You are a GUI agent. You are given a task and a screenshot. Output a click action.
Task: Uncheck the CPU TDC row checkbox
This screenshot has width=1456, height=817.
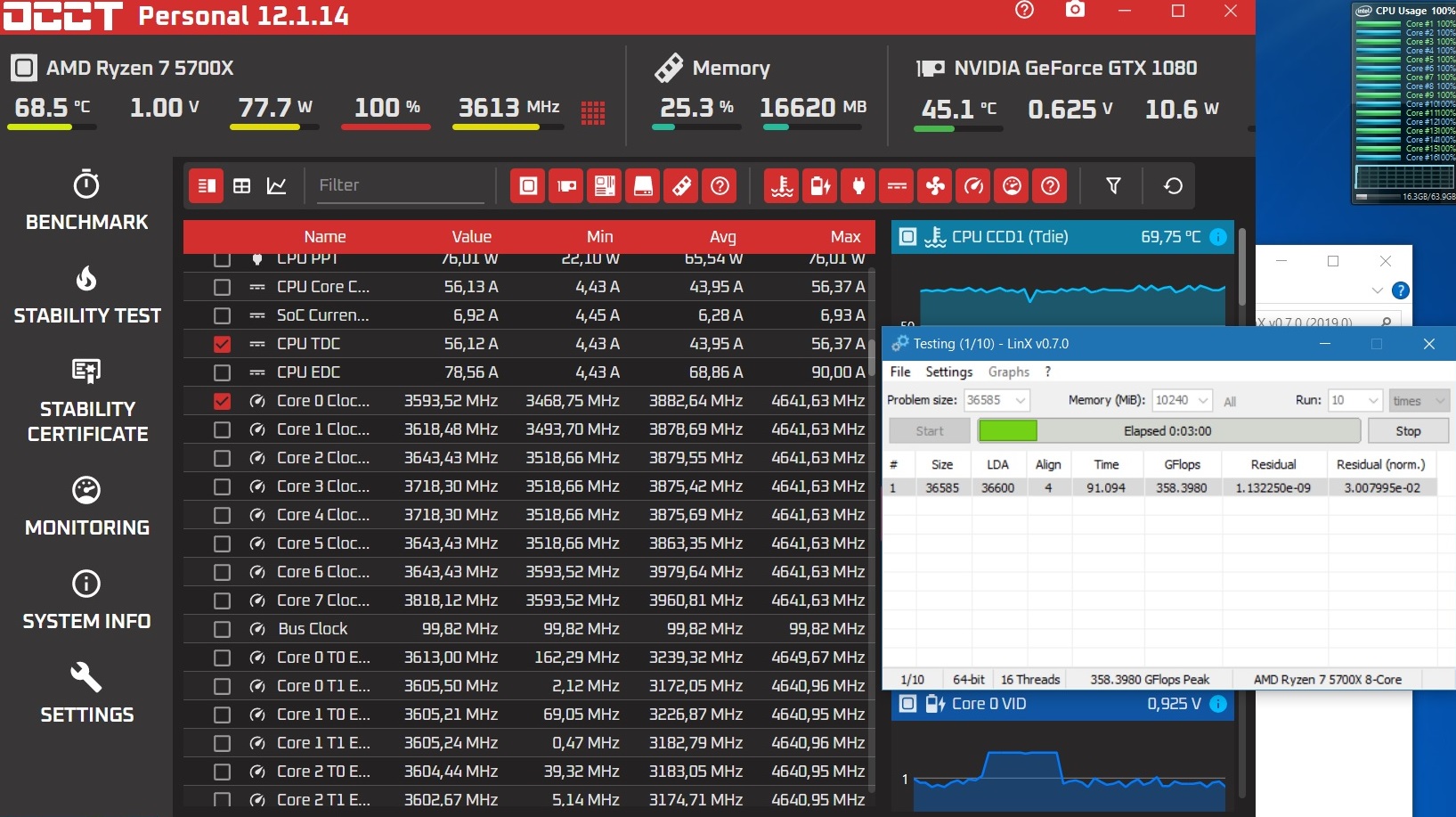pos(222,344)
